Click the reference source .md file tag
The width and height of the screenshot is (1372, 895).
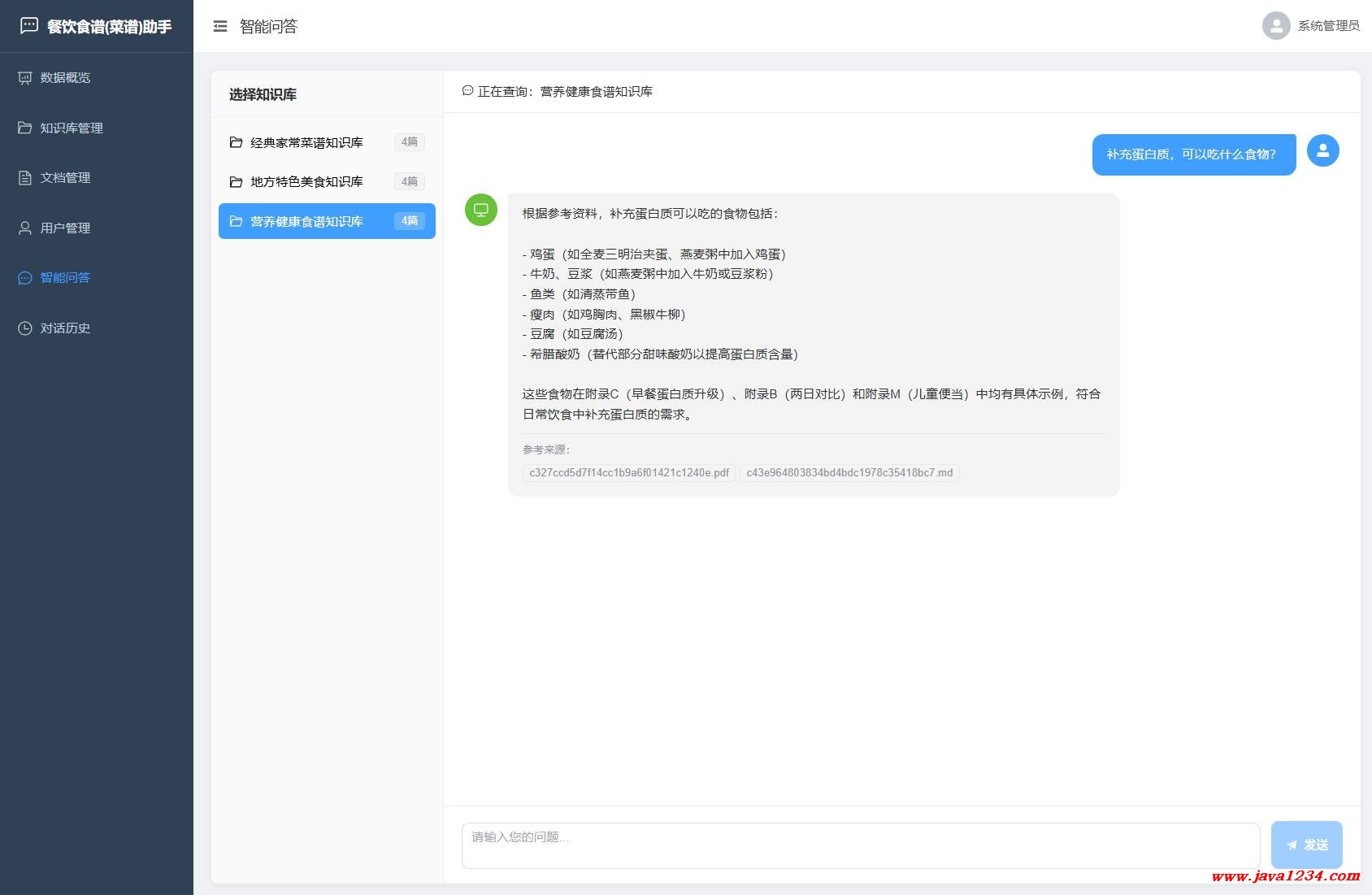click(x=849, y=473)
